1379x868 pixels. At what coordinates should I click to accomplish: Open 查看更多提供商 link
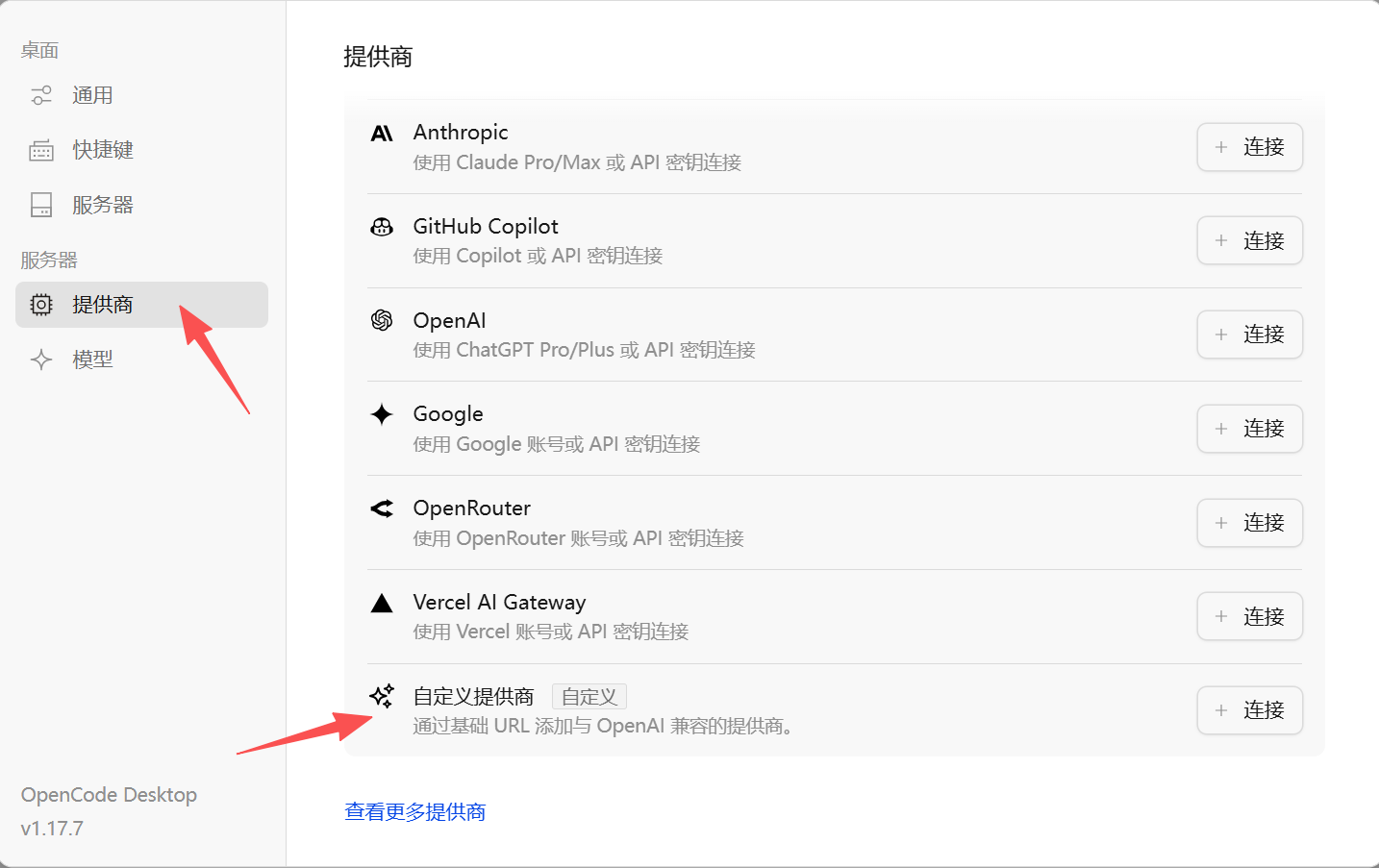(414, 812)
